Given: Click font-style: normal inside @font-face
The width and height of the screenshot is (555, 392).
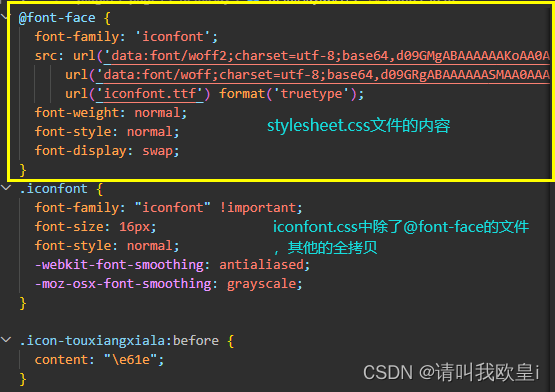Looking at the screenshot, I should coord(107,132).
